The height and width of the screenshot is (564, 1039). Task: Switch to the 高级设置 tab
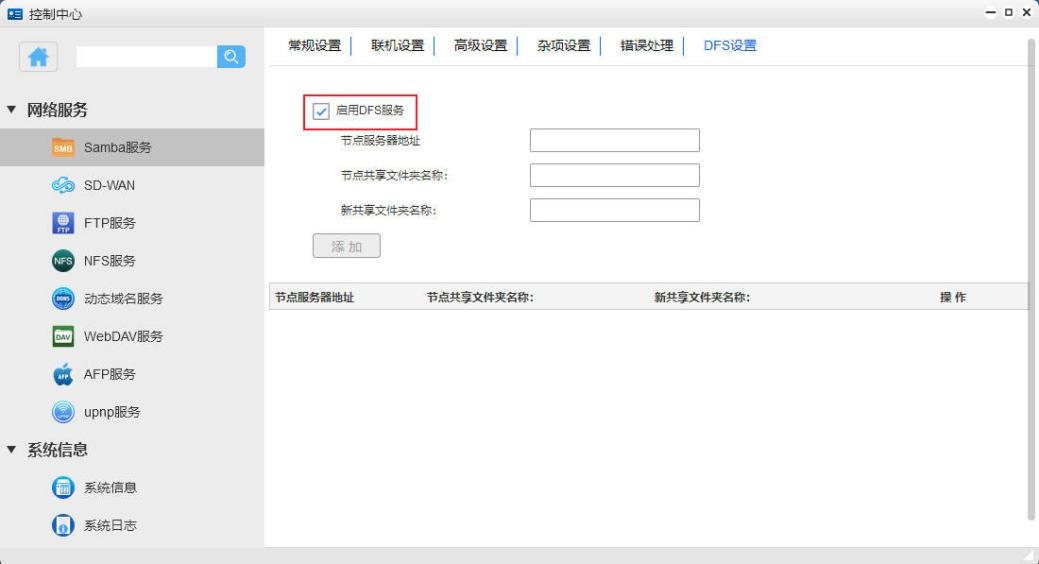480,45
